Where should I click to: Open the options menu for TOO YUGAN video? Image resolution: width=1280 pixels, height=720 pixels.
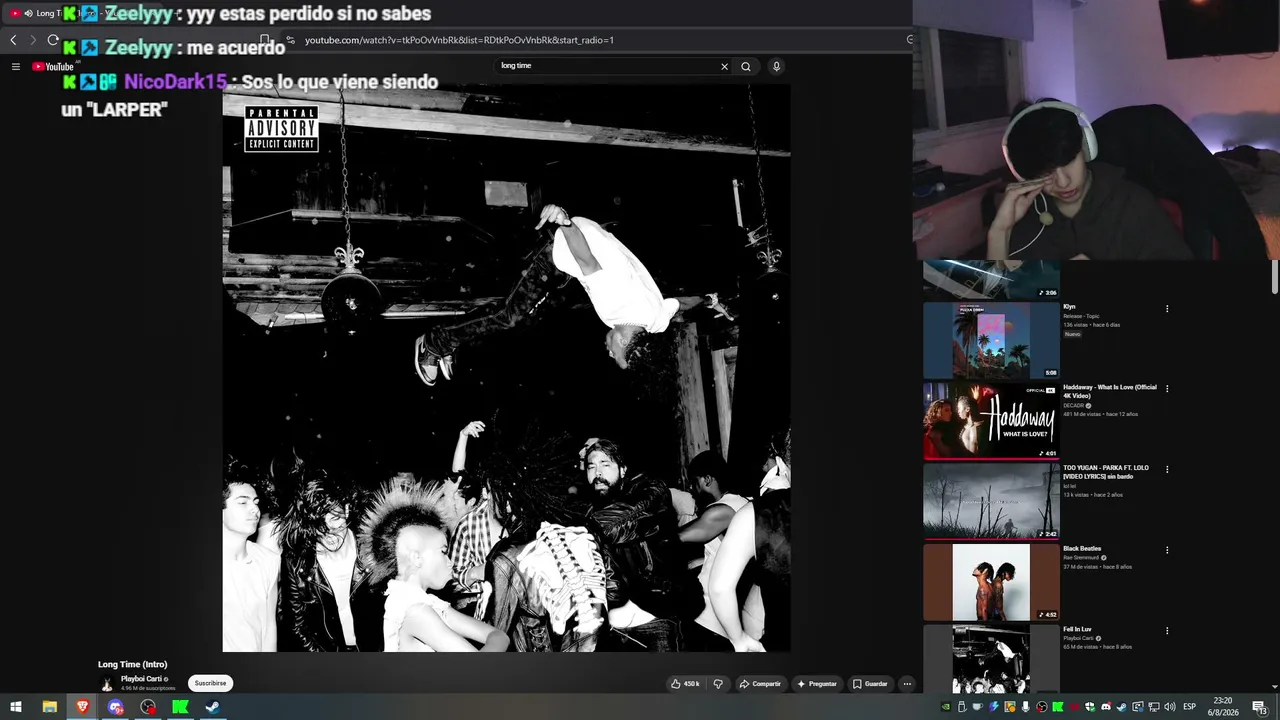(x=1167, y=470)
